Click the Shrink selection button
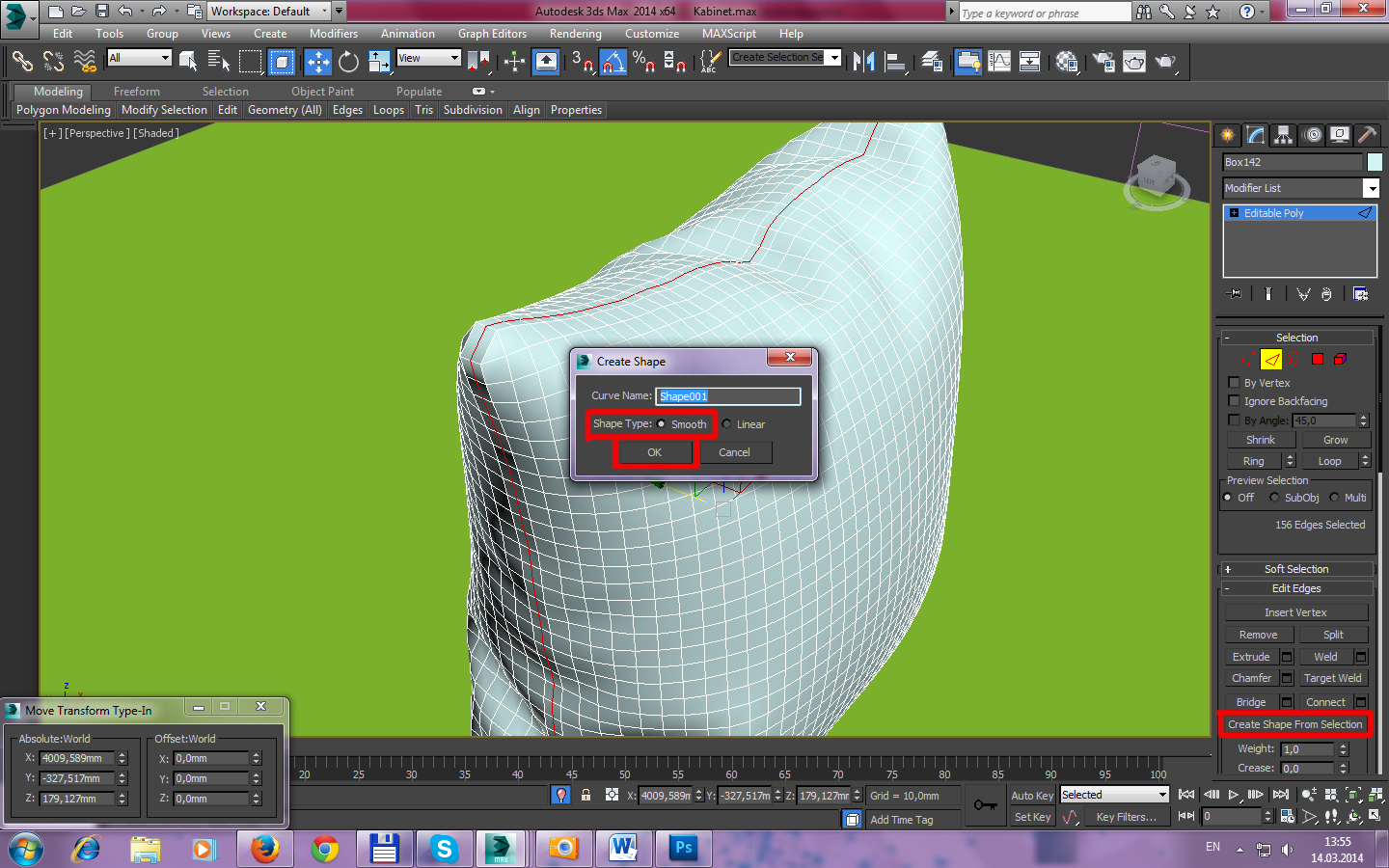The width and height of the screenshot is (1389, 868). [1261, 440]
